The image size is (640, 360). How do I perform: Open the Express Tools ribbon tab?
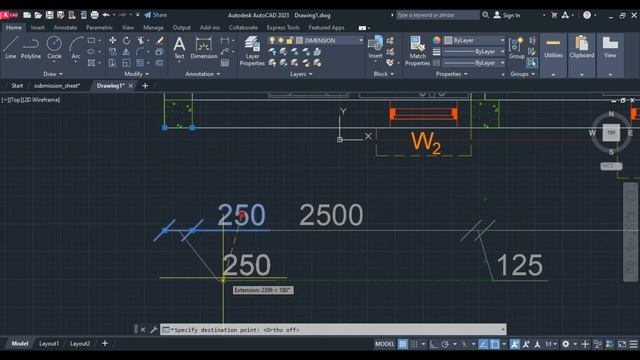(283, 27)
